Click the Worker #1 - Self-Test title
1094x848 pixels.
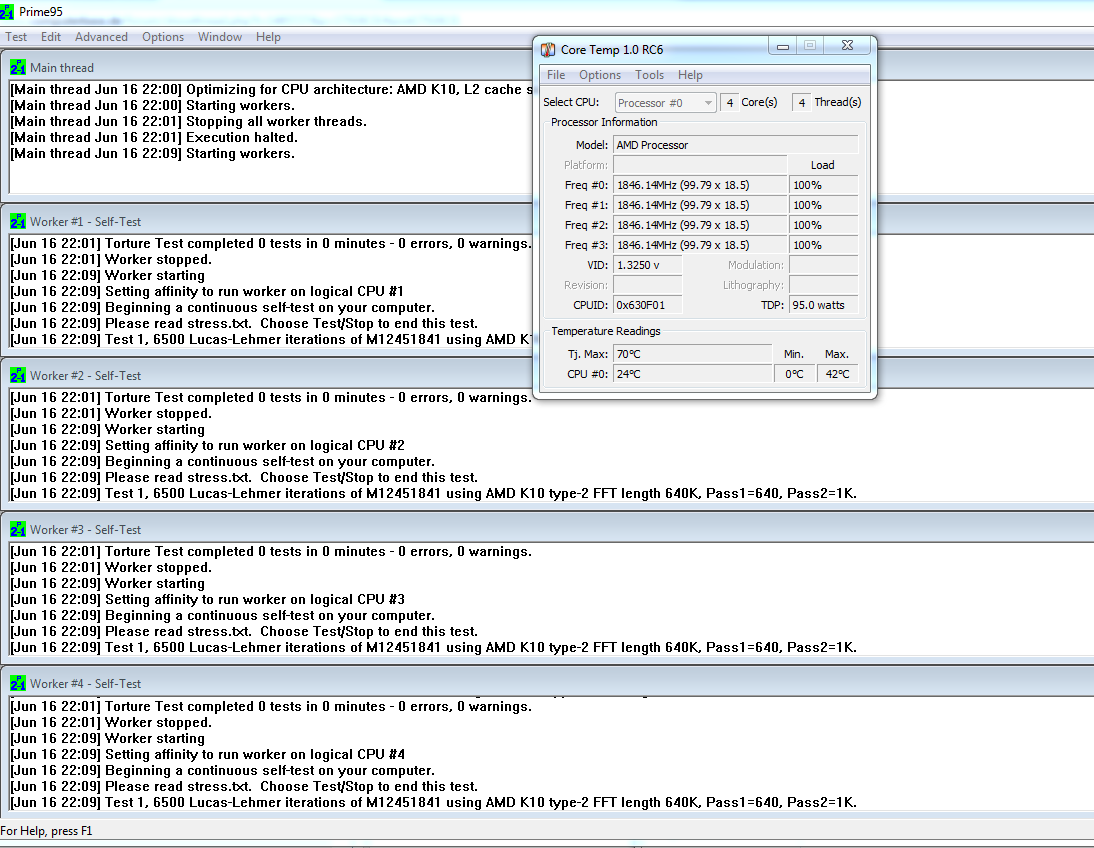pyautogui.click(x=85, y=221)
